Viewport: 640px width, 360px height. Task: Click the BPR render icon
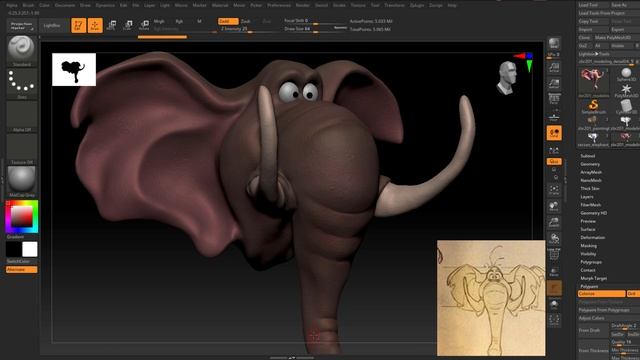(x=554, y=43)
